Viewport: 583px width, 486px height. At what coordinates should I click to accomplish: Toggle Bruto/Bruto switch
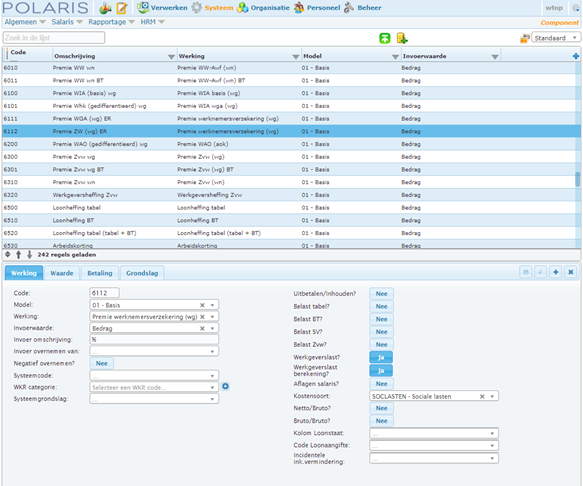[381, 421]
